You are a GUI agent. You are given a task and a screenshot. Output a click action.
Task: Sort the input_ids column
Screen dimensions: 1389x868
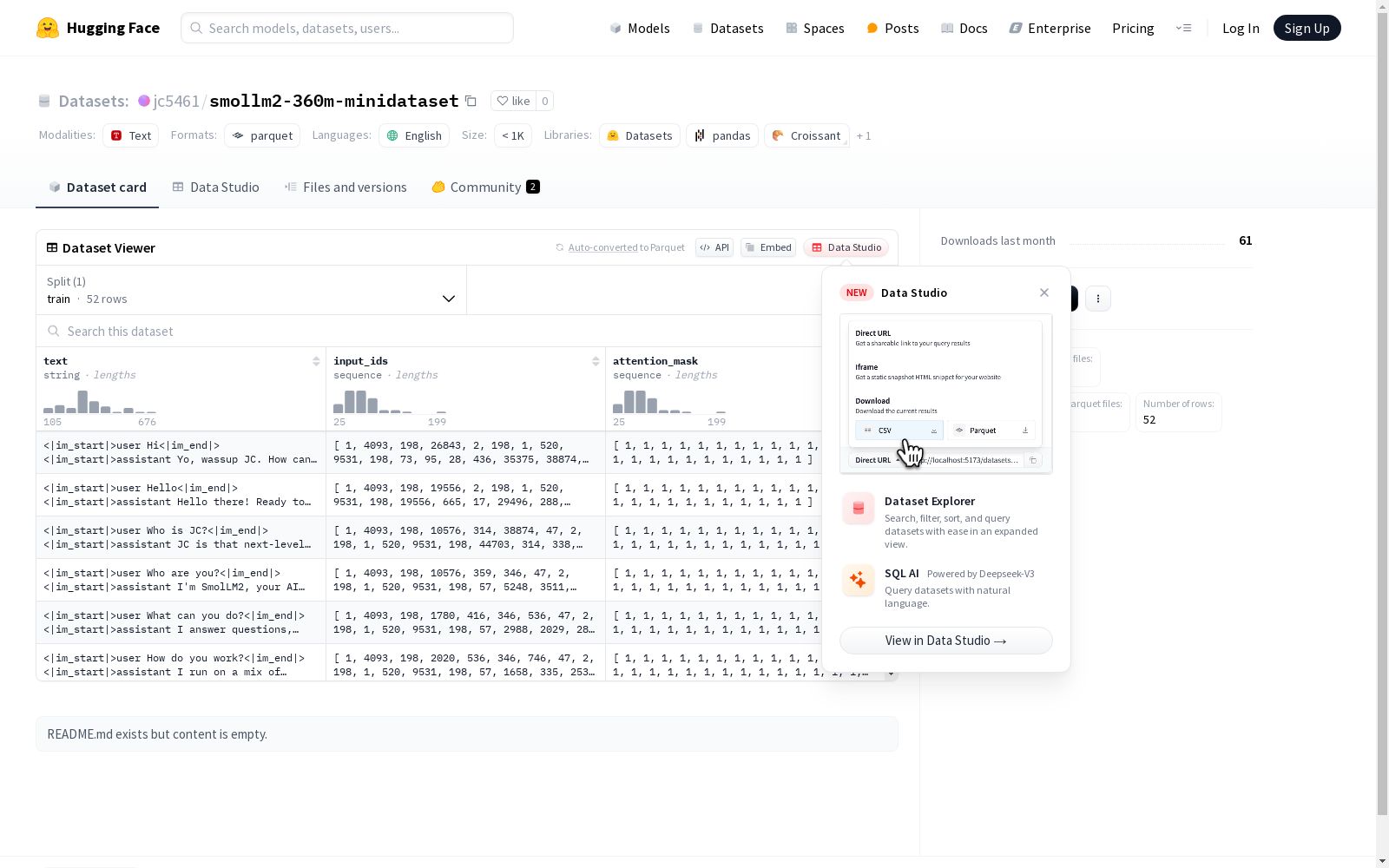coord(596,361)
